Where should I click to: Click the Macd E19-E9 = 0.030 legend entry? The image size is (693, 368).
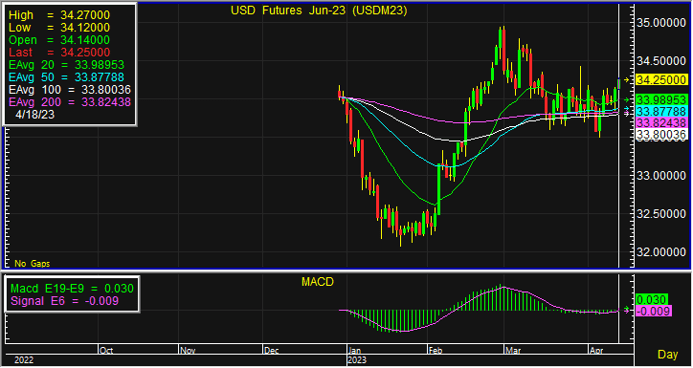72,289
